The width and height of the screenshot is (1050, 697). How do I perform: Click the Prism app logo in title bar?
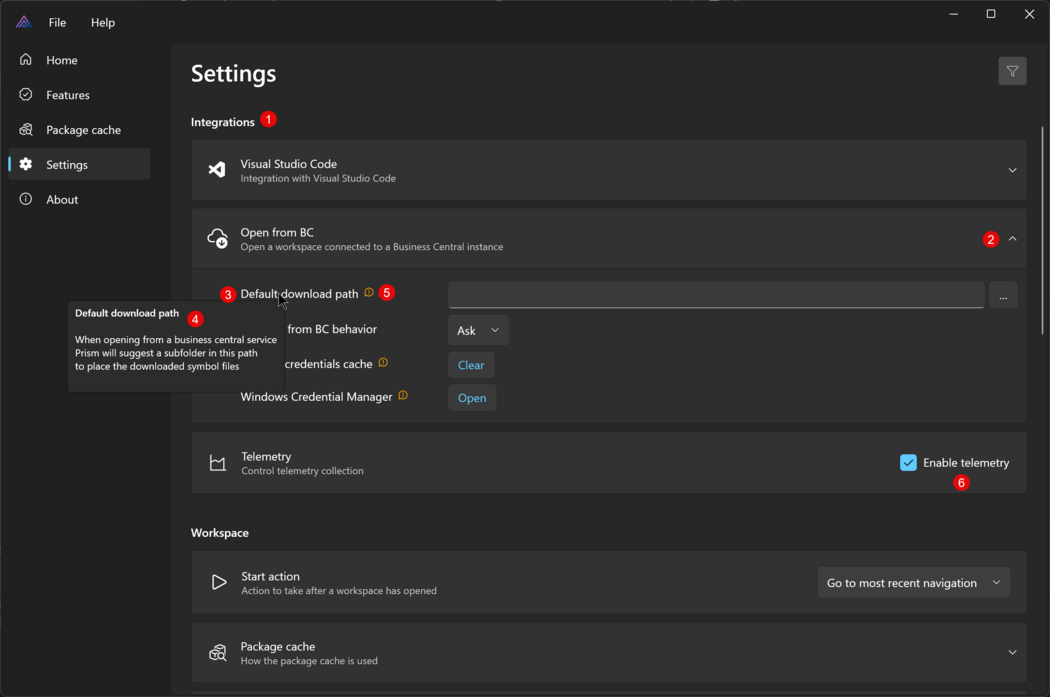click(x=23, y=22)
